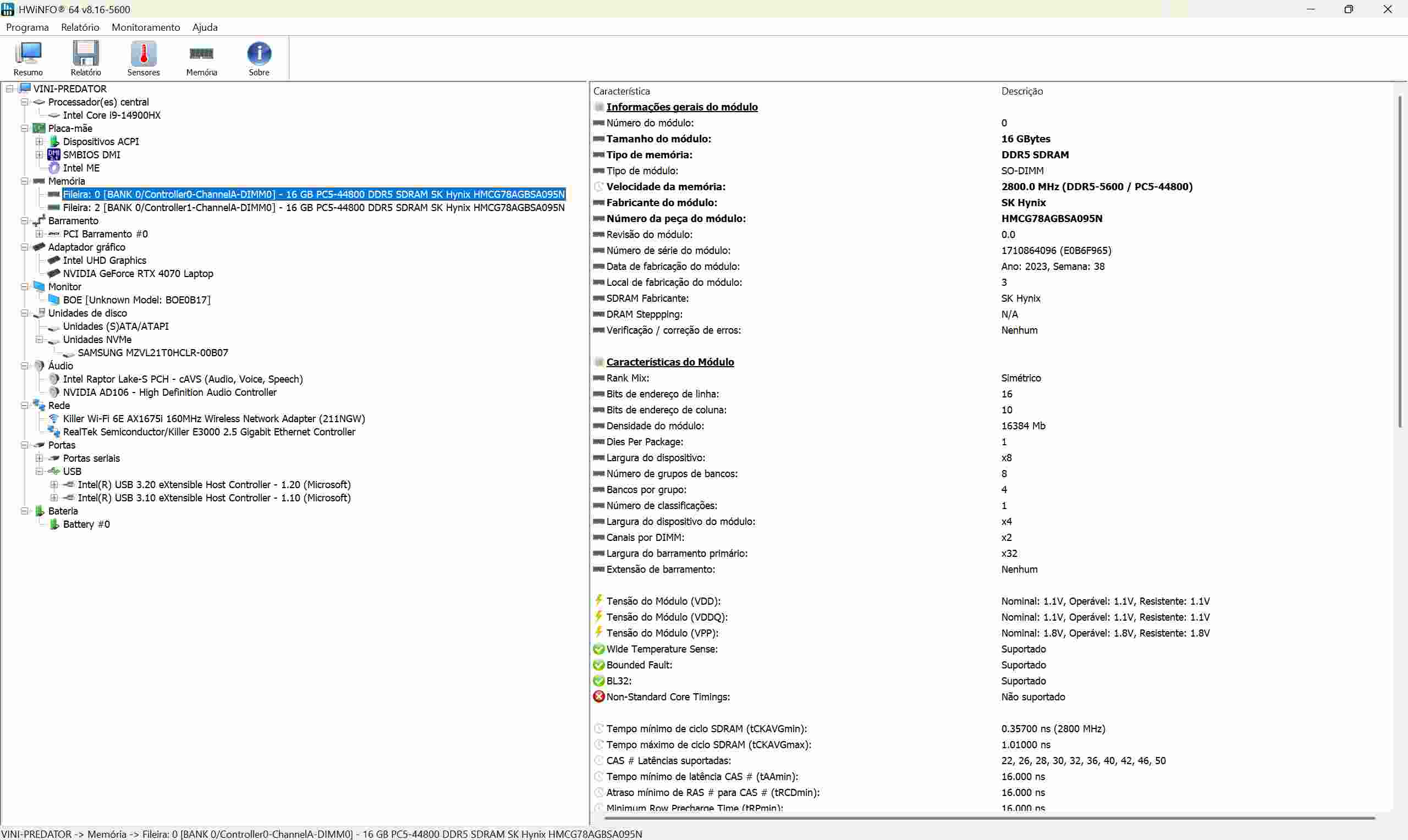The width and height of the screenshot is (1408, 840).
Task: Select SAMSUNG MZVL21T0HCLR-00B07 drive
Action: click(x=153, y=352)
